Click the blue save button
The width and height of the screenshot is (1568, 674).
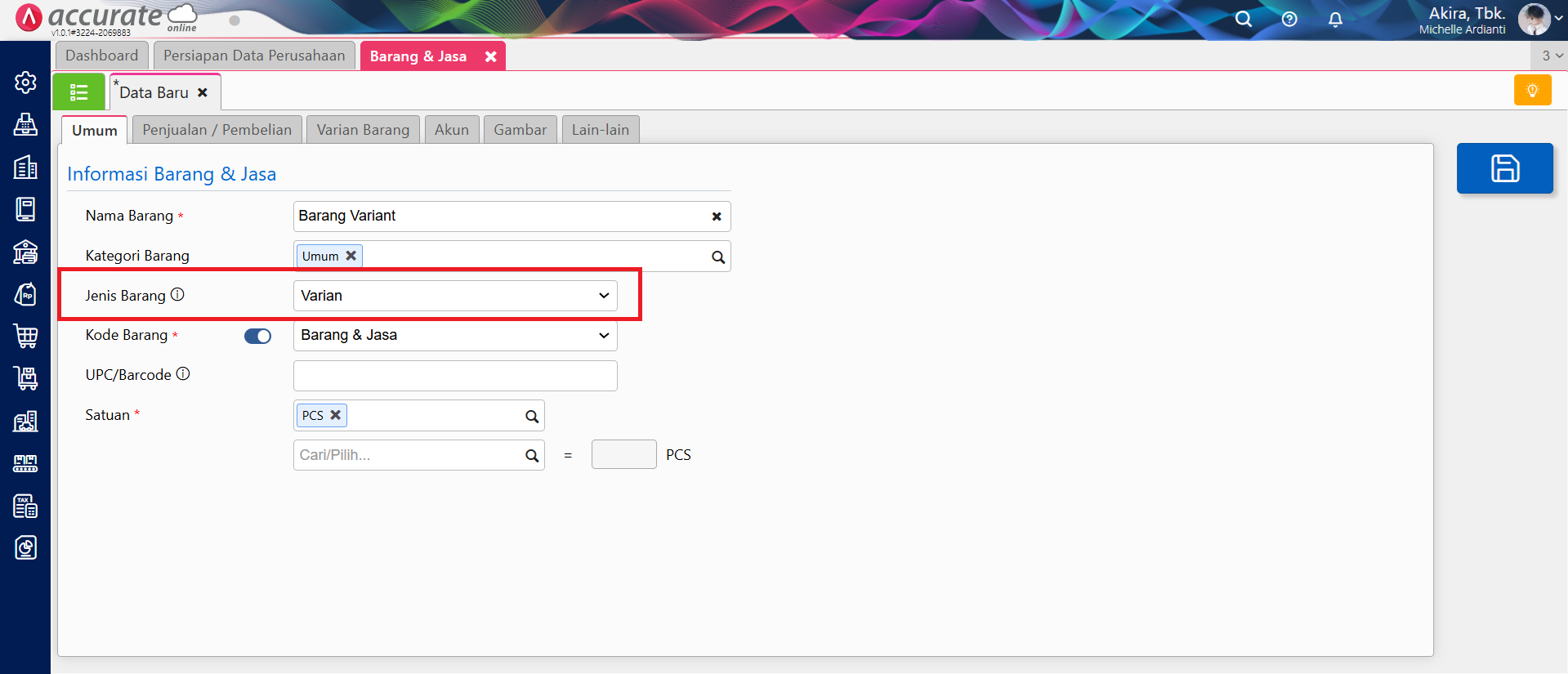point(1504,168)
